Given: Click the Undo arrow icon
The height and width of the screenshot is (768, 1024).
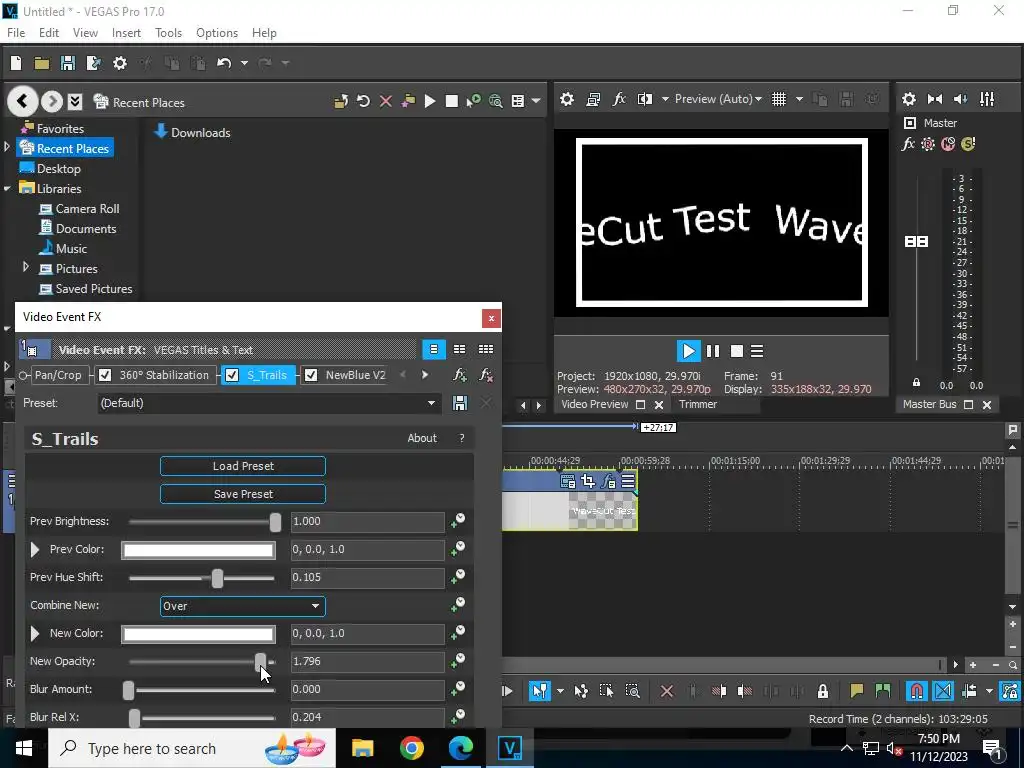Looking at the screenshot, I should pyautogui.click(x=224, y=63).
